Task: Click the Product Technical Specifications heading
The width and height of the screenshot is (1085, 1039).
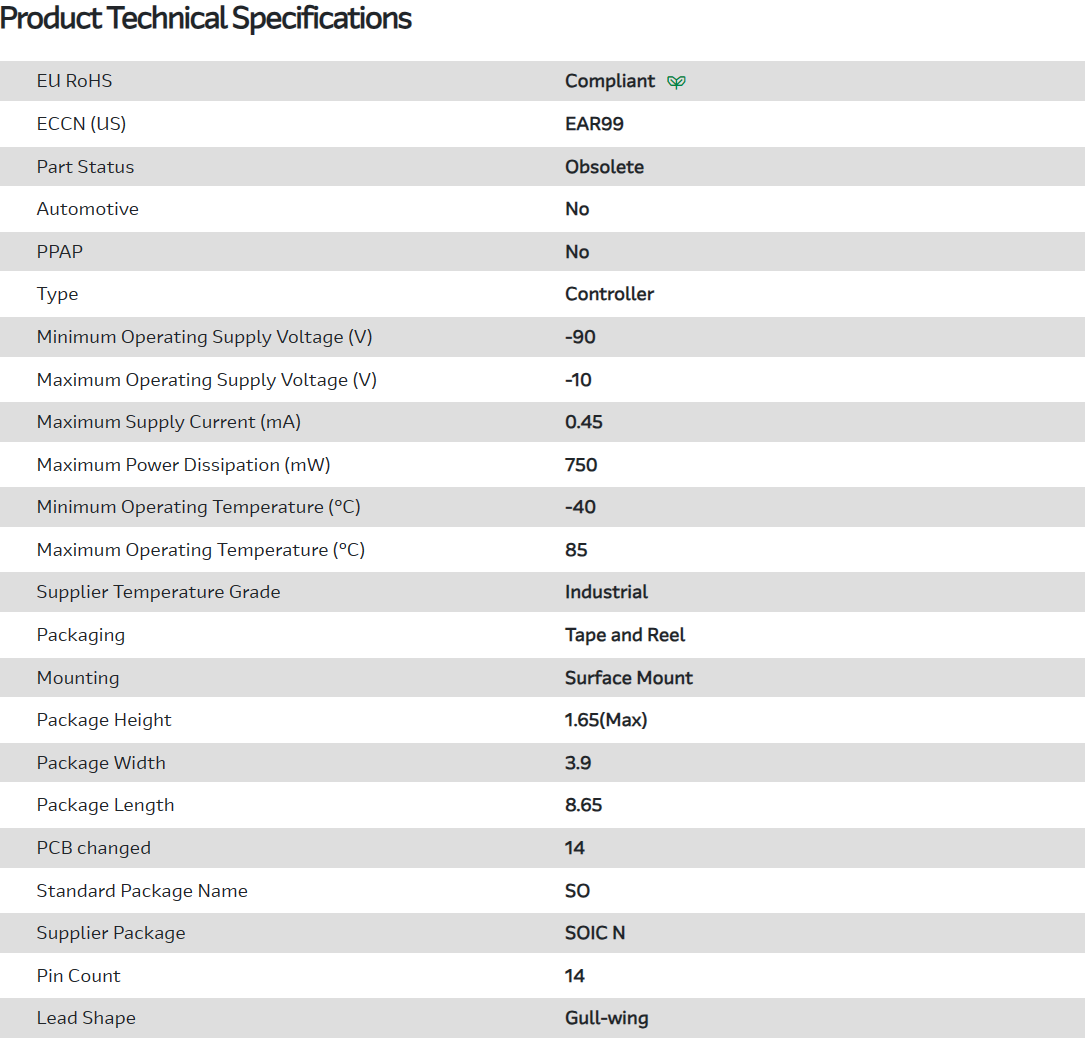Action: click(206, 18)
